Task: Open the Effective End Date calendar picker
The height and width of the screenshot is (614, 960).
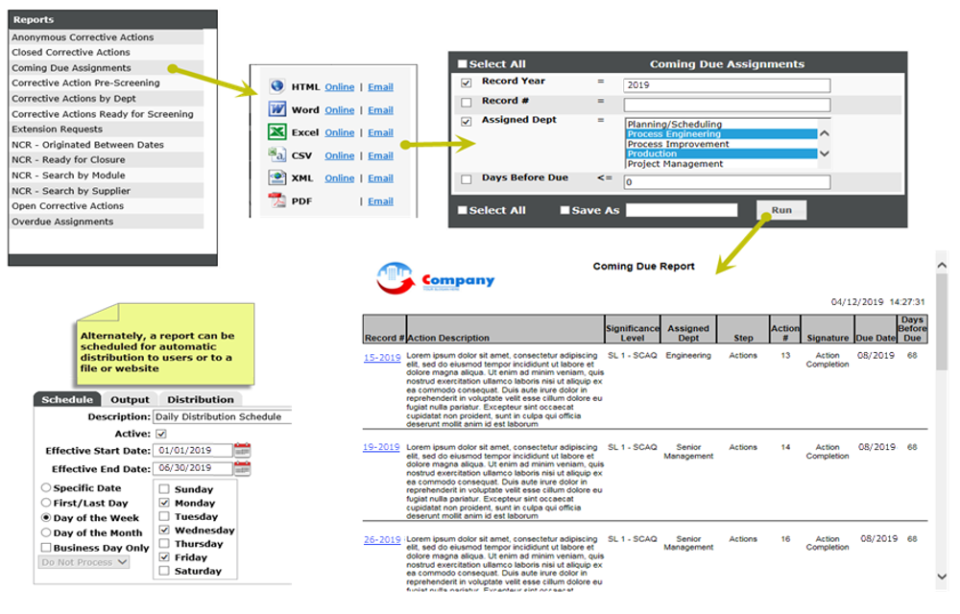Action: (x=242, y=468)
